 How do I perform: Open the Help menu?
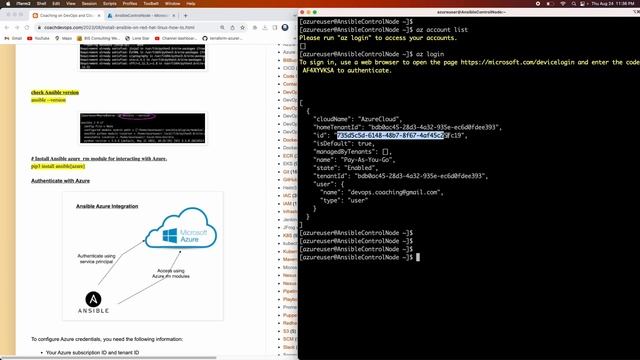[x=191, y=3]
